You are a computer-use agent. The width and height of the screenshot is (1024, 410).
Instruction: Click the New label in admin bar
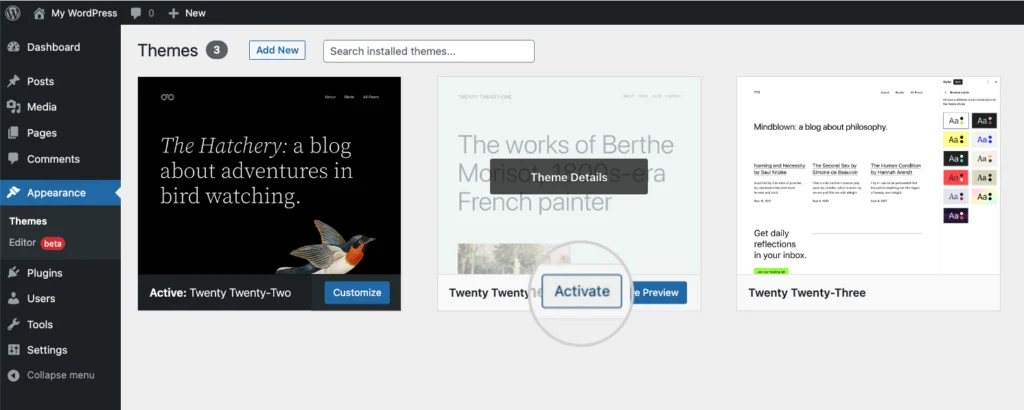[195, 13]
